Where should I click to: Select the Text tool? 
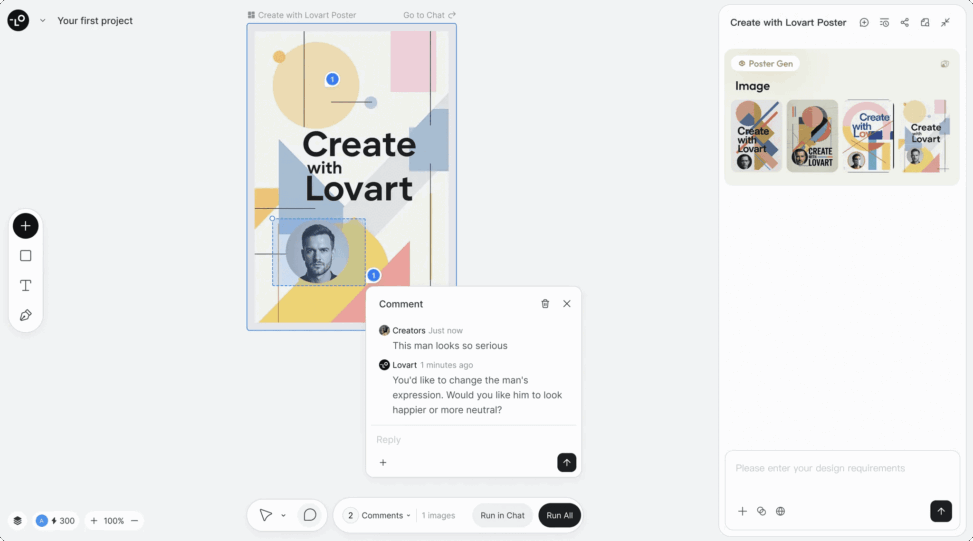click(x=25, y=285)
